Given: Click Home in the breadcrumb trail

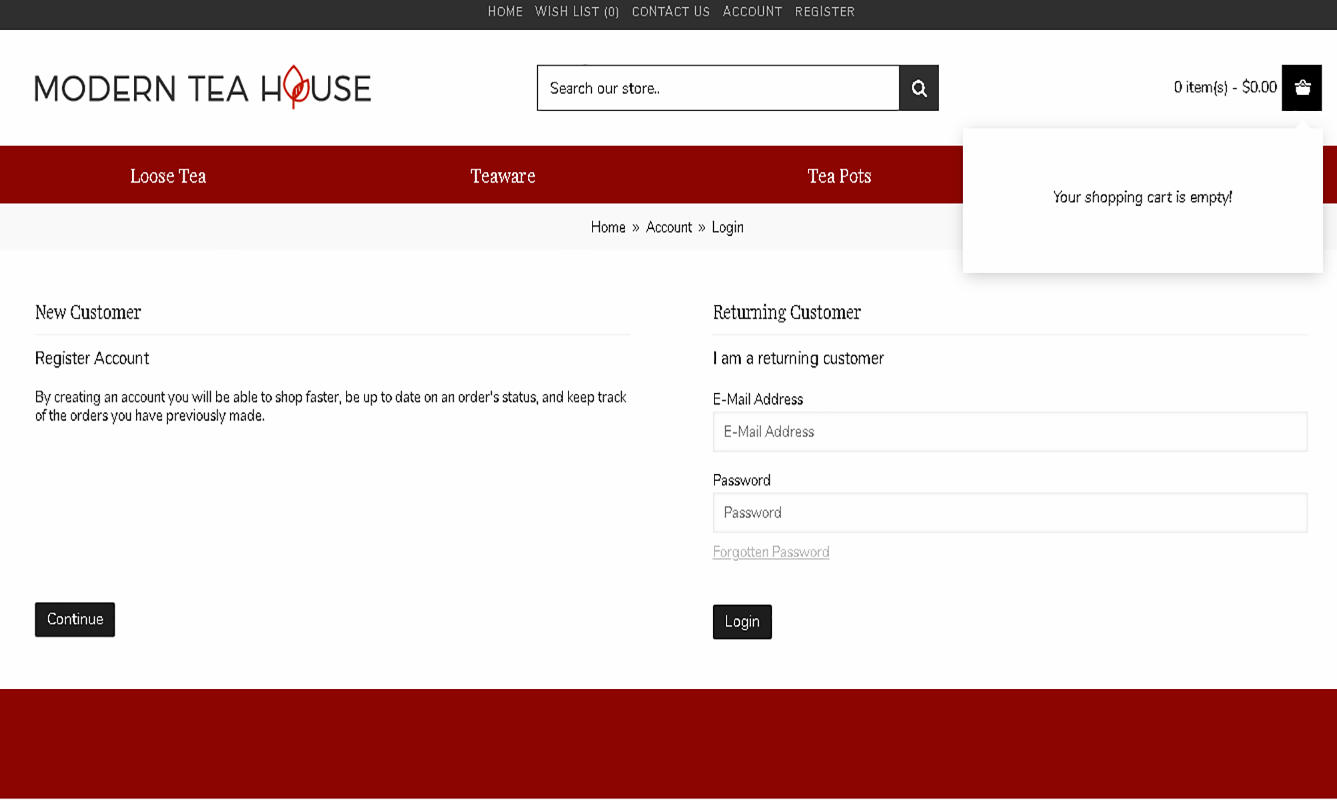Looking at the screenshot, I should [608, 227].
